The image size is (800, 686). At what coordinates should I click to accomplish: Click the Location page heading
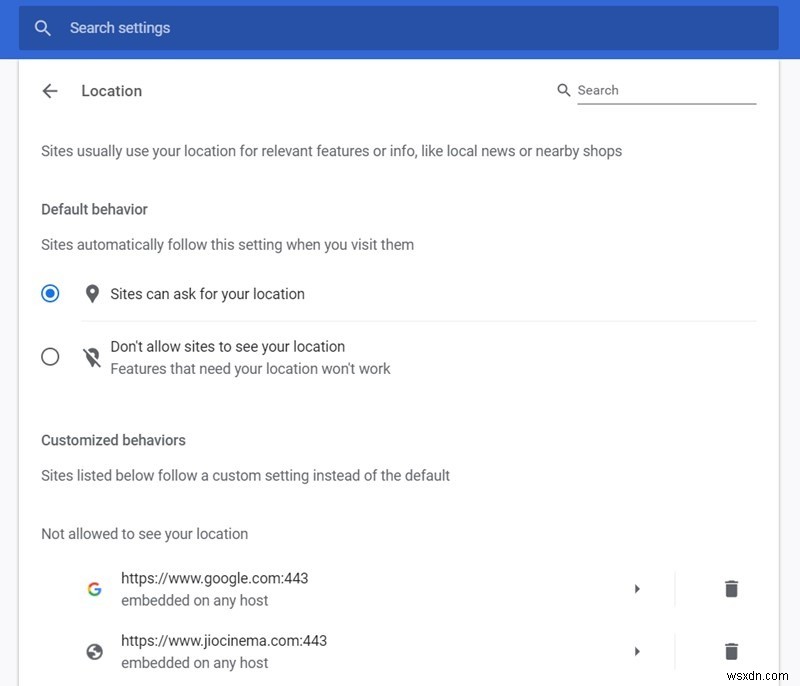click(x=111, y=90)
